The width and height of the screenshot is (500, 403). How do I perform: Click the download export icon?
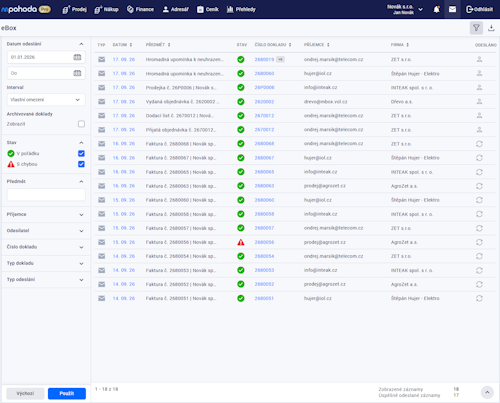491,28
